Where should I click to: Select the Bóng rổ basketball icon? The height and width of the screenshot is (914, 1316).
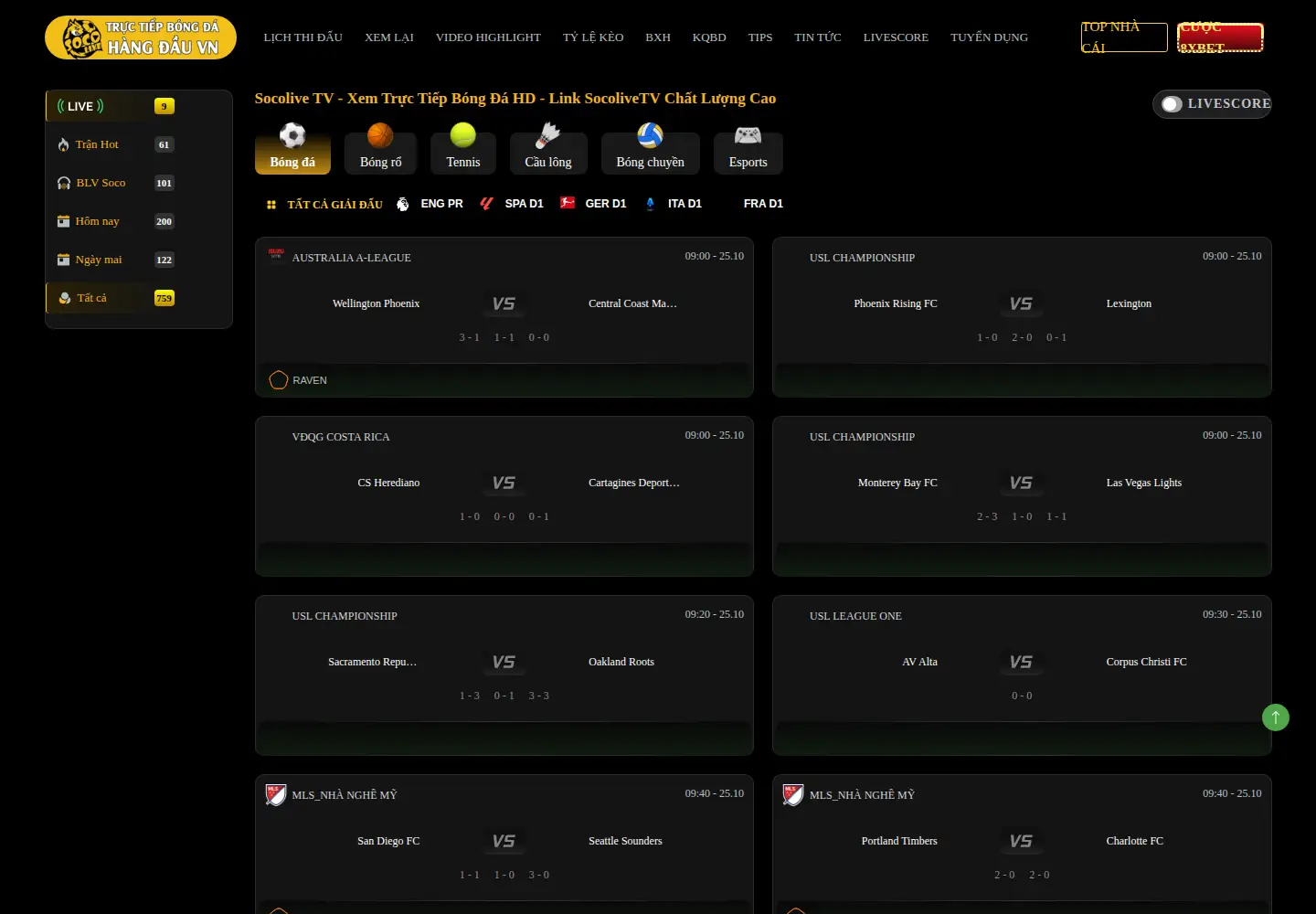coord(380,136)
